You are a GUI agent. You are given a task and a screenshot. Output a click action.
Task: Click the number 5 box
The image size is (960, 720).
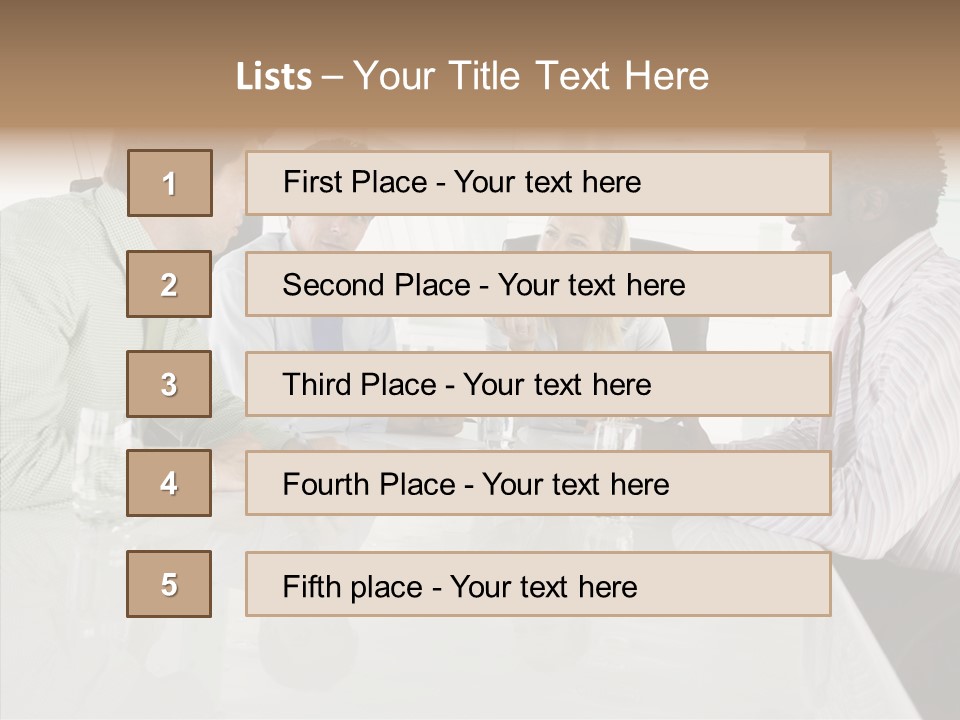tap(169, 584)
